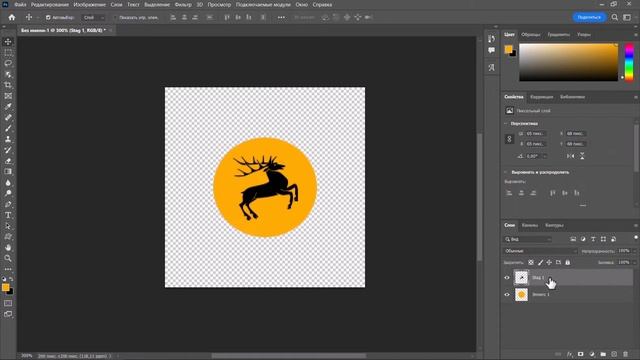
Task: Click the Поделиться share button
Action: click(589, 17)
